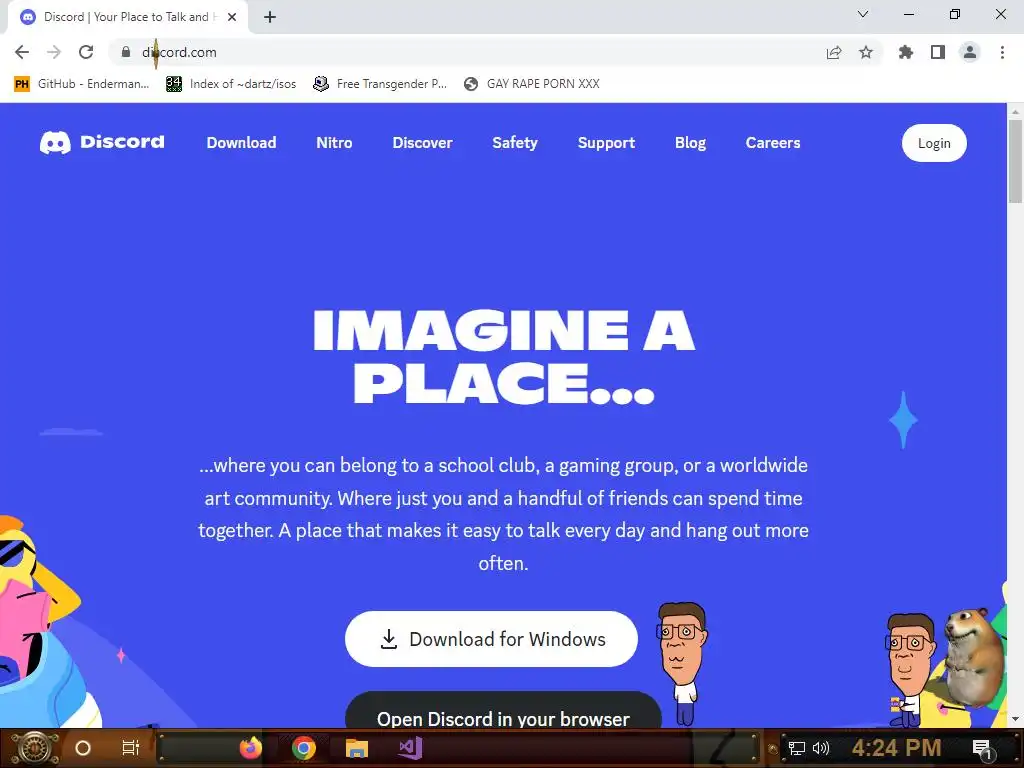Viewport: 1024px width, 768px height.
Task: Open the Blog nav link
Action: [x=690, y=142]
